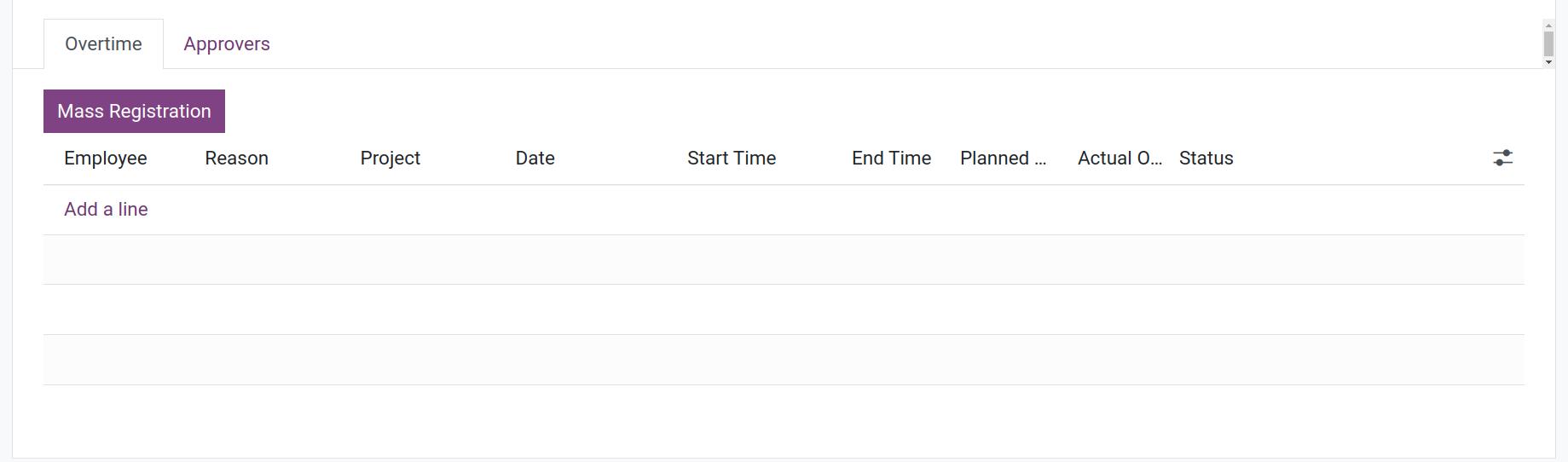The image size is (1568, 462).
Task: Switch to the Approvers tab
Action: click(x=227, y=44)
